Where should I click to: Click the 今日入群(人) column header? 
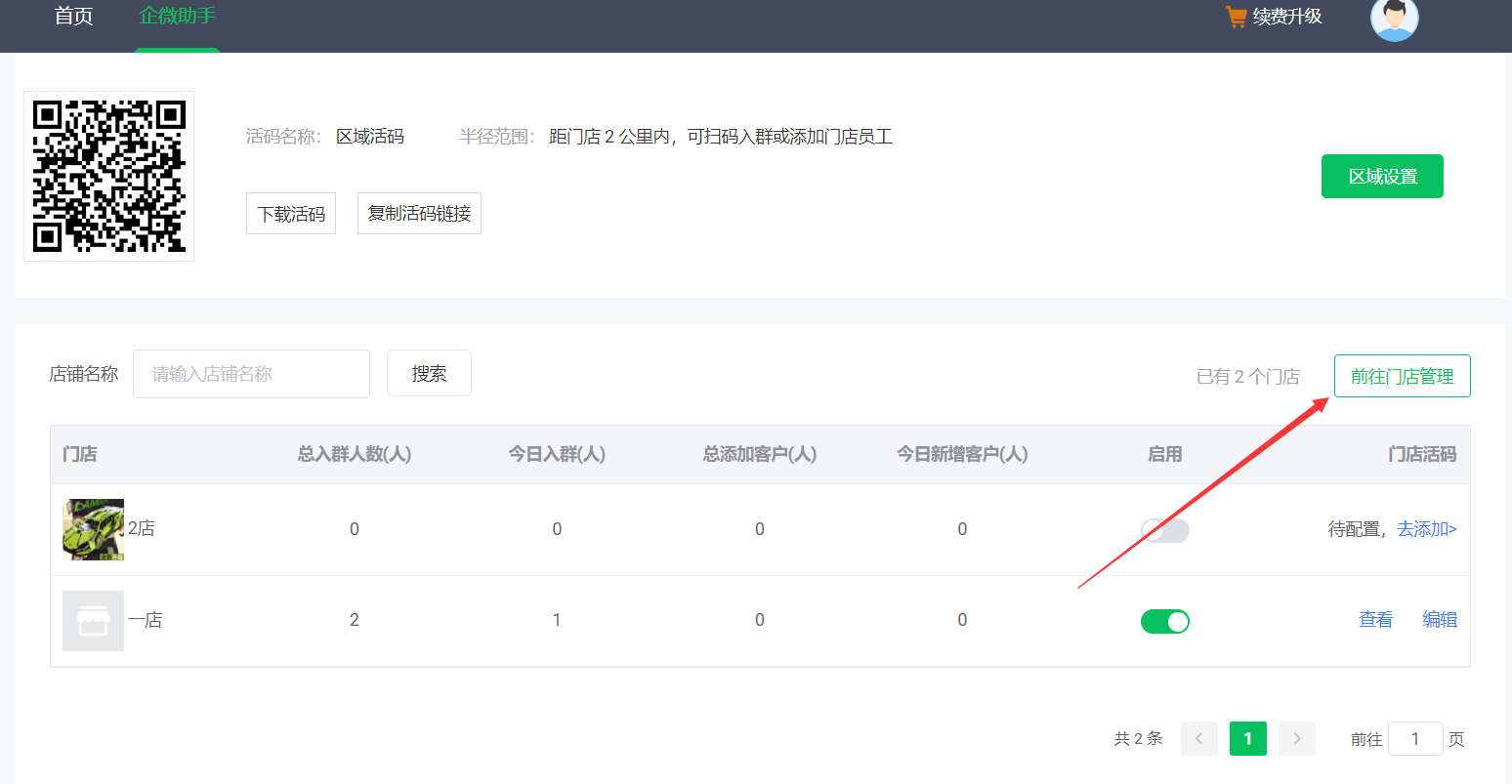click(x=557, y=454)
